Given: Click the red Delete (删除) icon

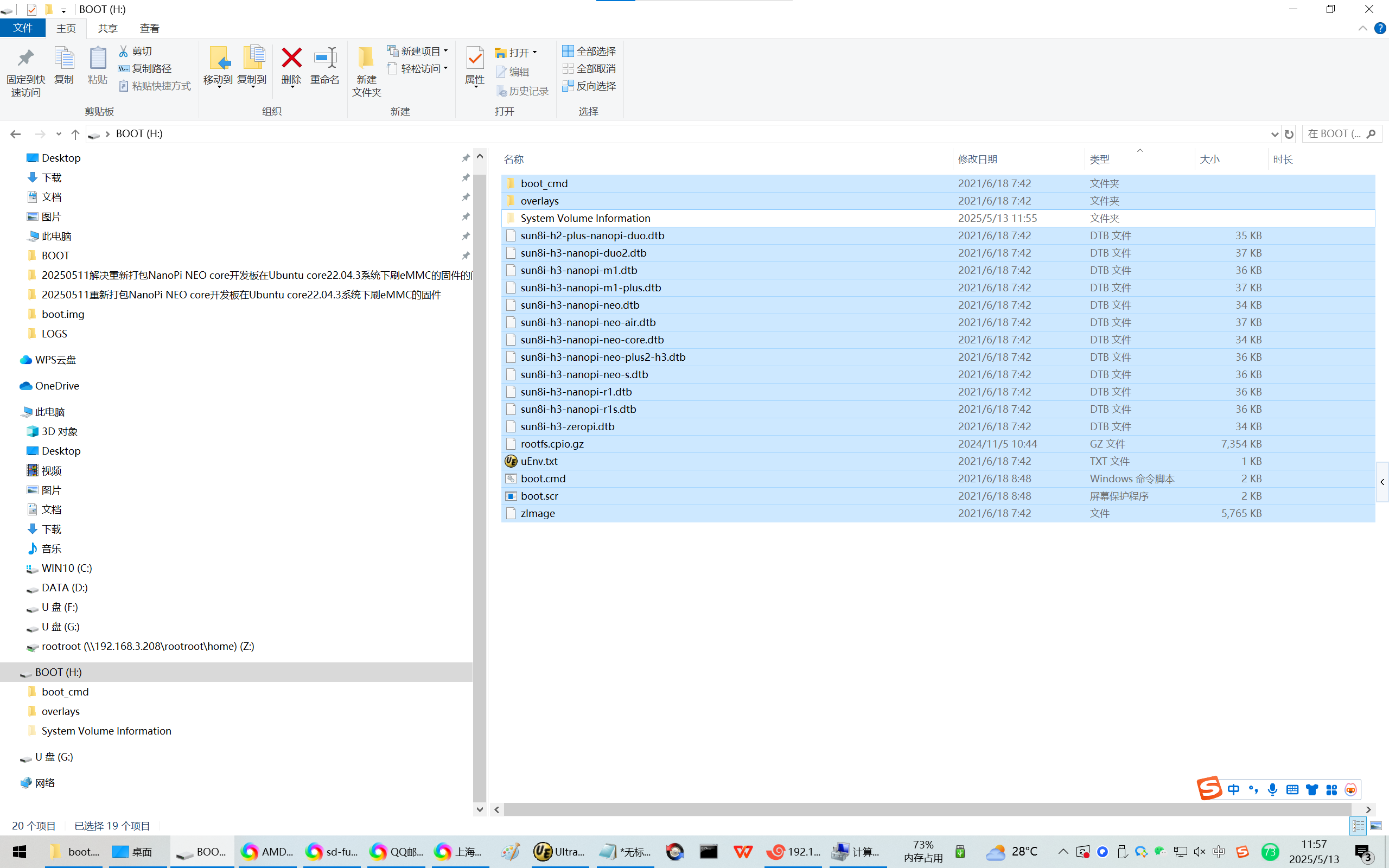Looking at the screenshot, I should pos(291,59).
